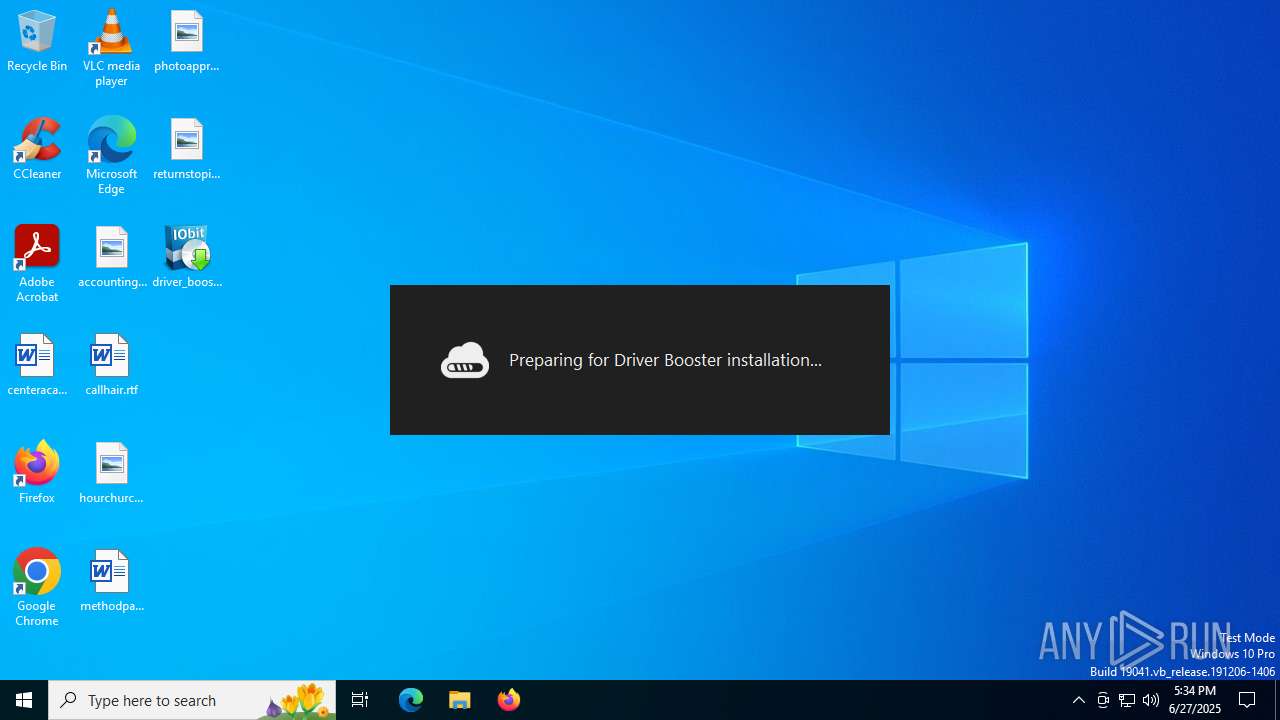
Task: Click the taskbar search box
Action: (192, 700)
